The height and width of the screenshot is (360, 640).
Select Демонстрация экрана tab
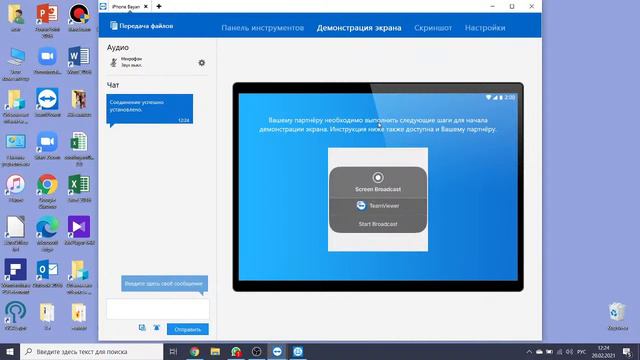point(359,28)
